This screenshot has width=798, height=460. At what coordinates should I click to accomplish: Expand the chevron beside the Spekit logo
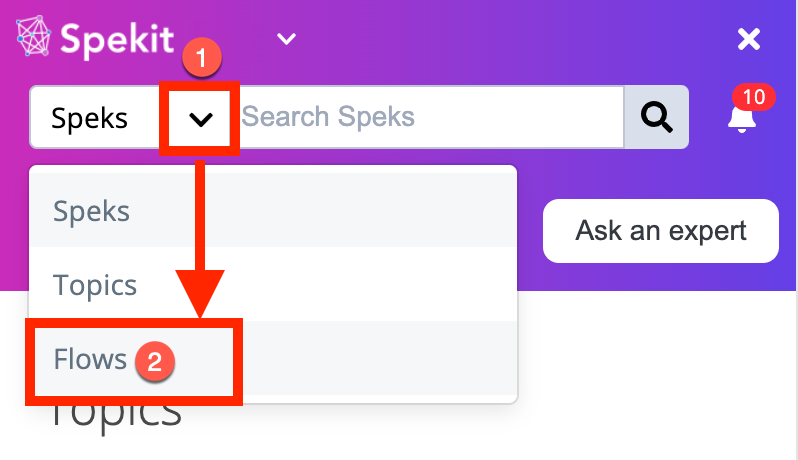286,39
